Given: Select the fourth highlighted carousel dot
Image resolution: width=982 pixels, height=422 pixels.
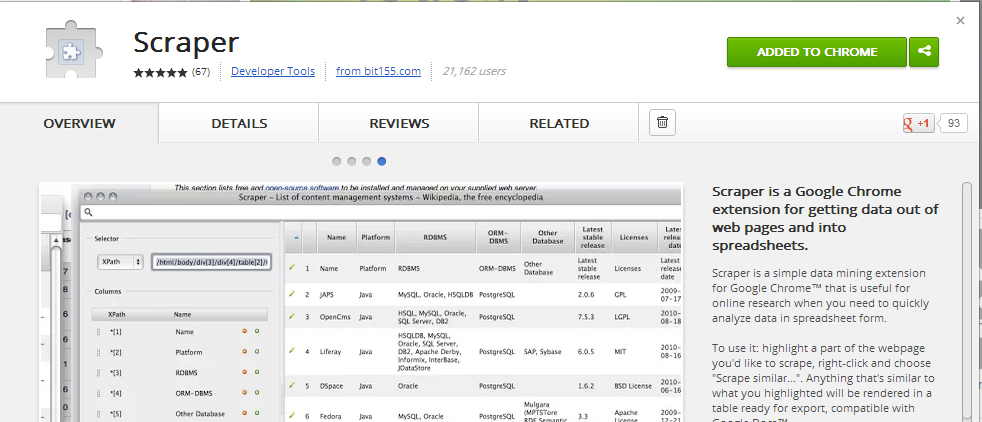Looking at the screenshot, I should [x=382, y=161].
